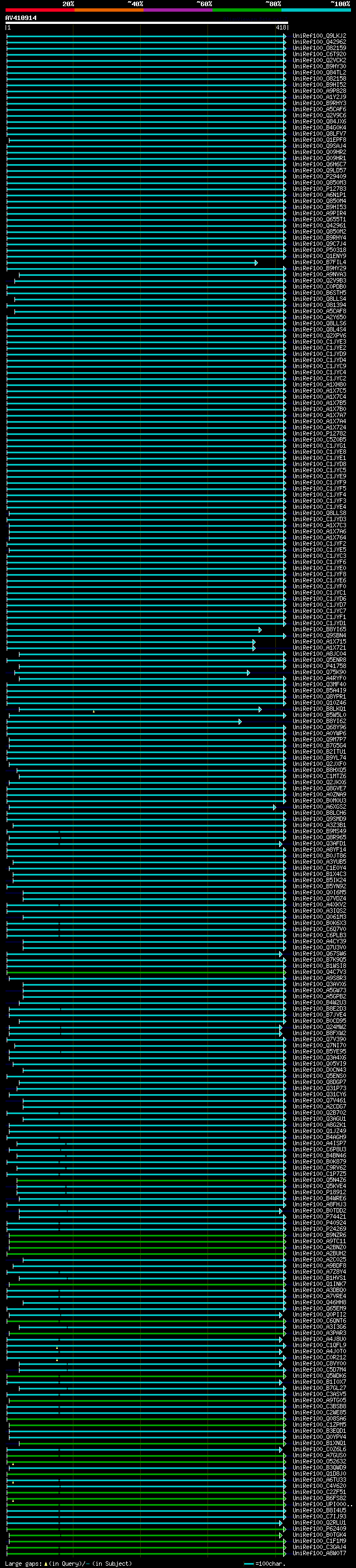
Task: Open hit UniRef100_O82159
Action: (x=319, y=48)
